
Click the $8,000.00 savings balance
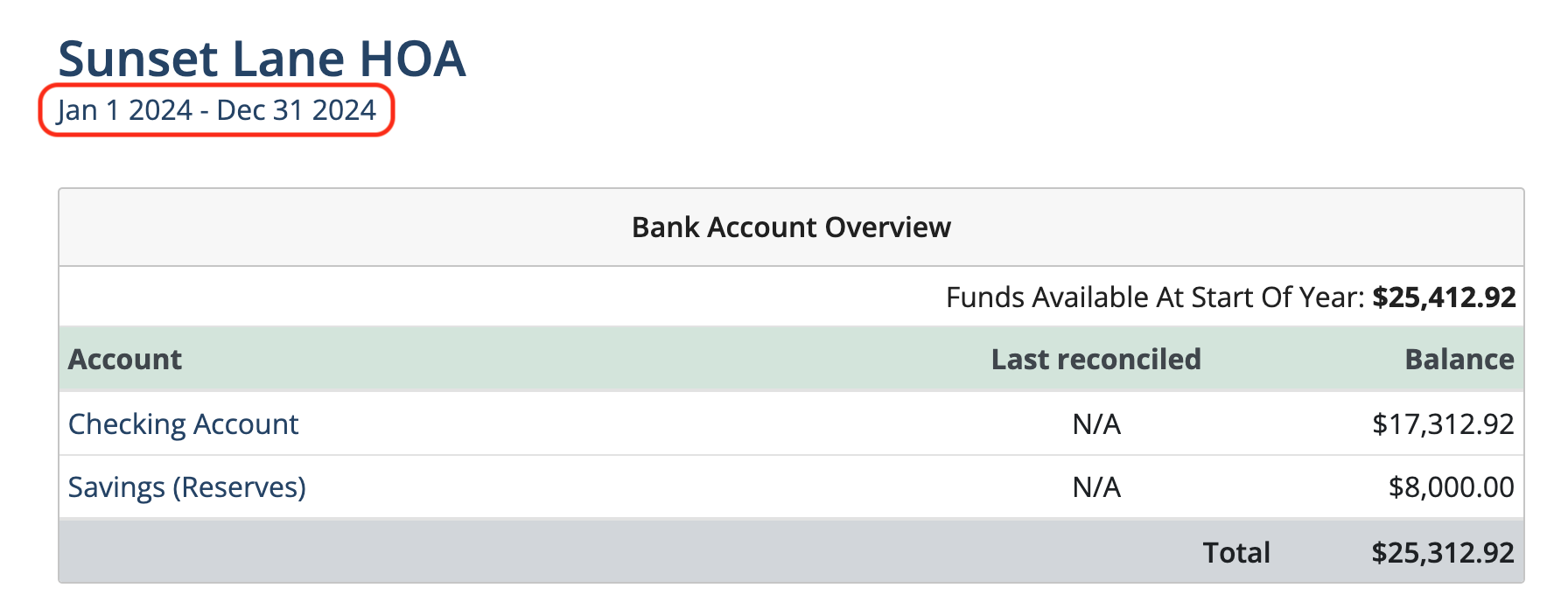1451,487
